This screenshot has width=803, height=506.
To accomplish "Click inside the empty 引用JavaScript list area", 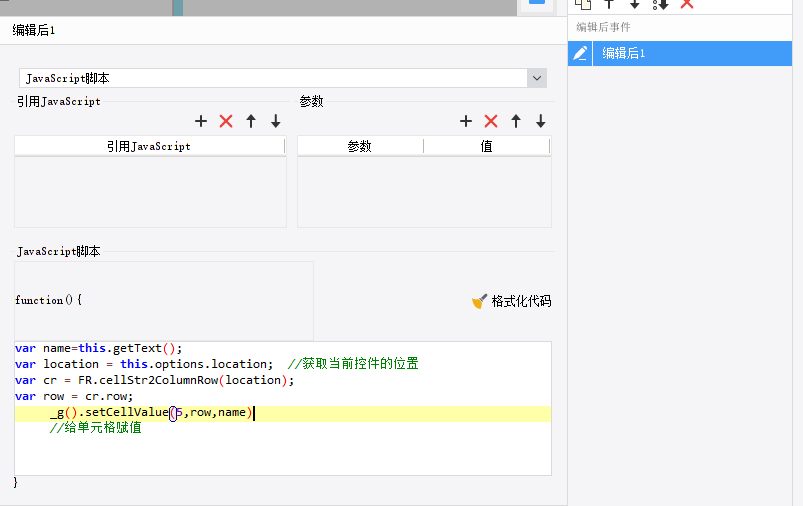I will point(150,191).
